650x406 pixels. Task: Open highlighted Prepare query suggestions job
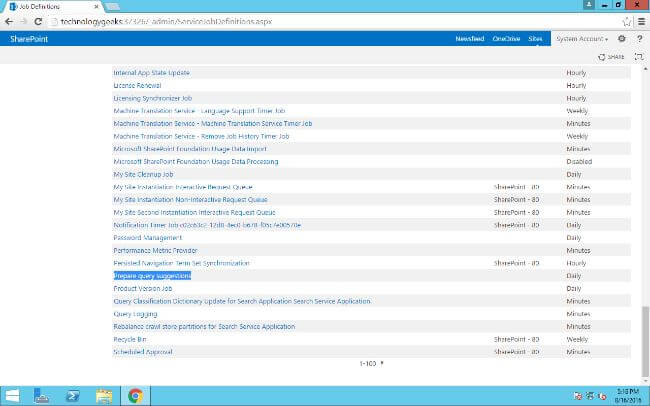point(152,276)
